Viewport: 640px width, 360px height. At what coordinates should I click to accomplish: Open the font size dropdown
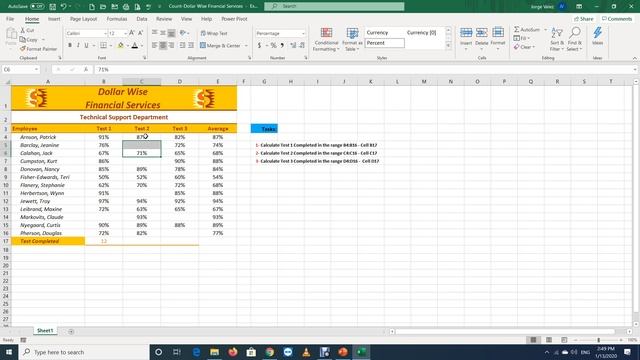(125, 33)
